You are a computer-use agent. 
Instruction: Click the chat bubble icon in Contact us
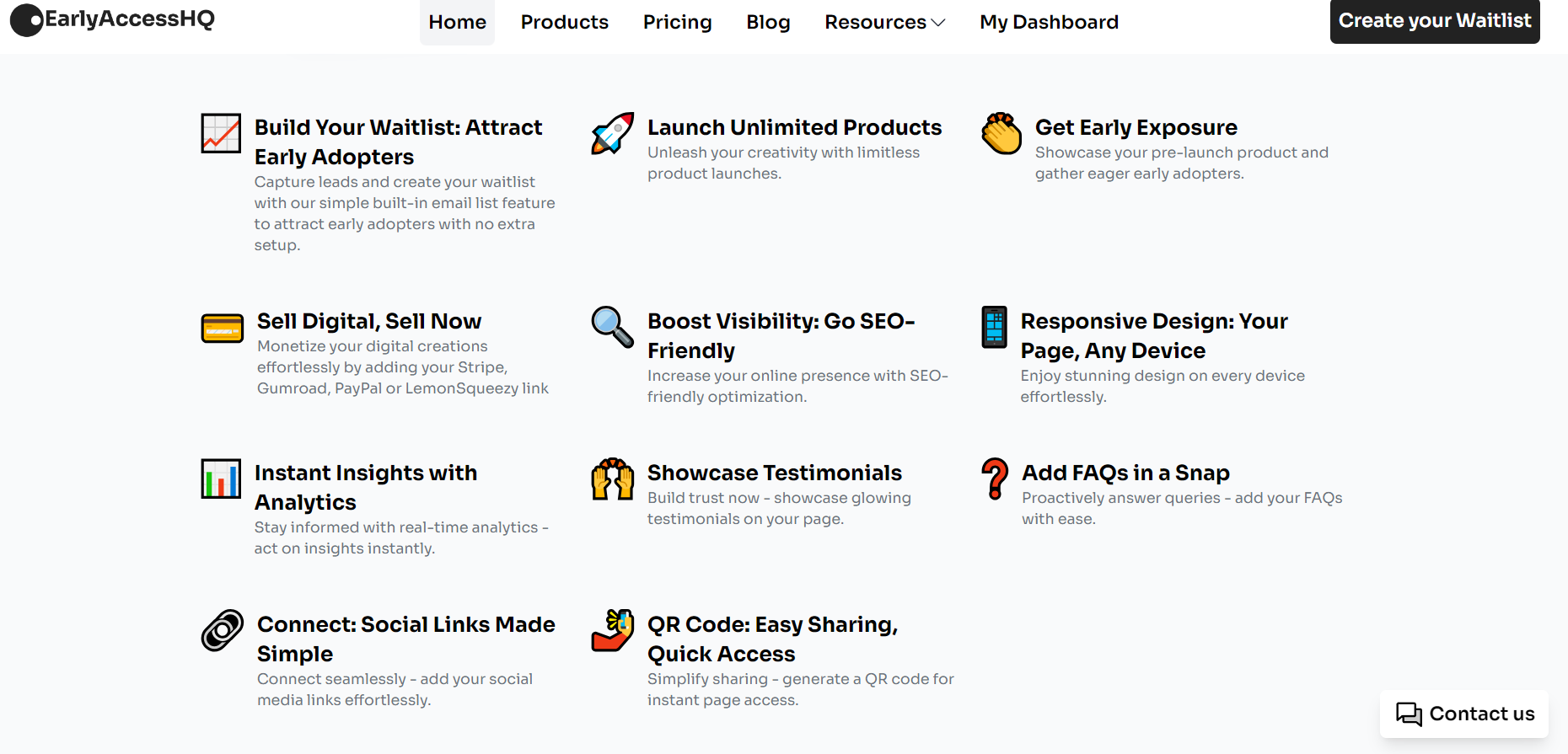[1409, 714]
